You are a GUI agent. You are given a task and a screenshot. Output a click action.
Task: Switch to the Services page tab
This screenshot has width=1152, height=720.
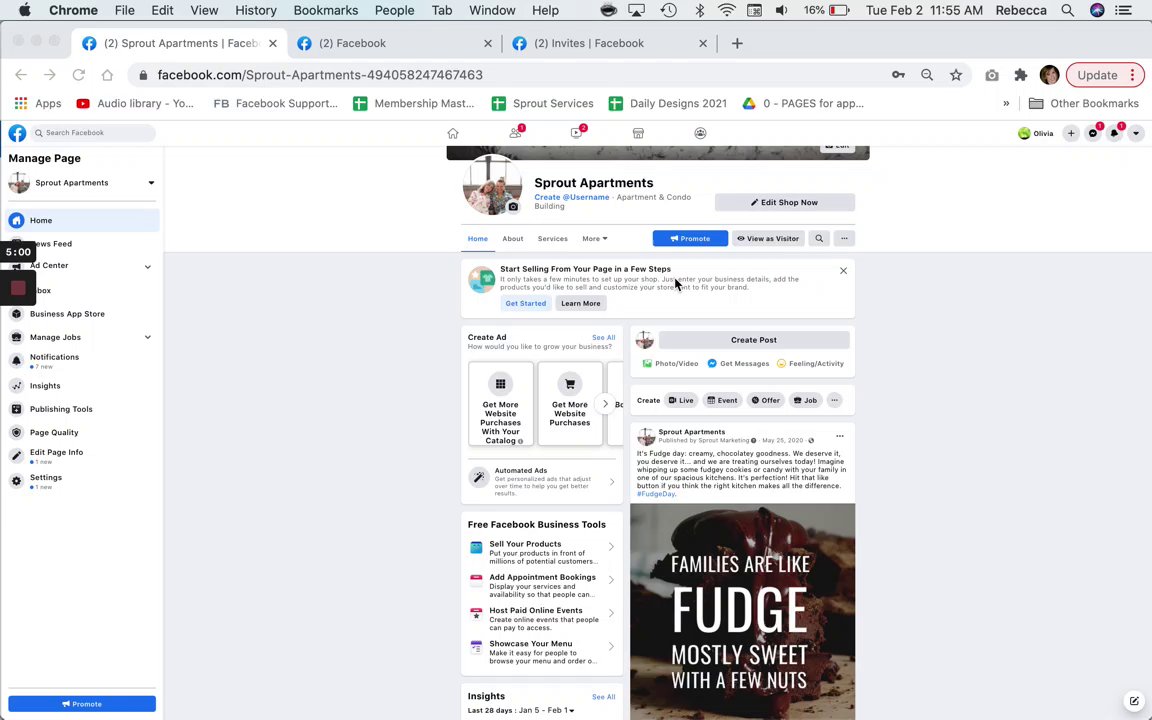(552, 239)
